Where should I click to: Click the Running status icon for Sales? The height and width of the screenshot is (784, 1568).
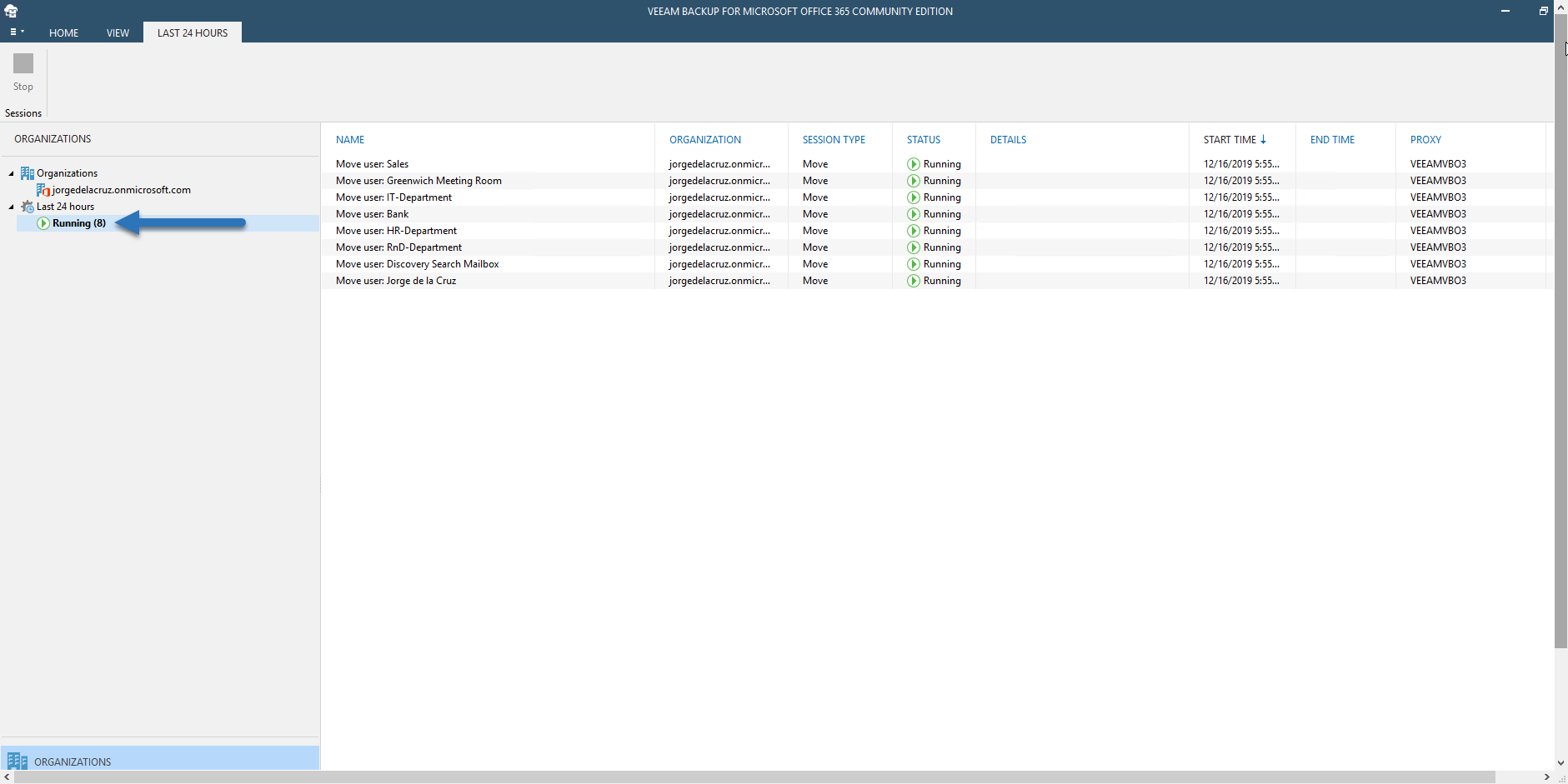coord(914,164)
